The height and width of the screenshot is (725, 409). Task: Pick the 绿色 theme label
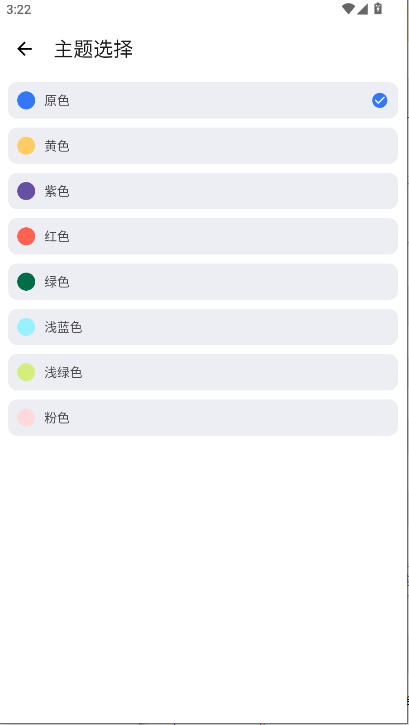(x=57, y=282)
